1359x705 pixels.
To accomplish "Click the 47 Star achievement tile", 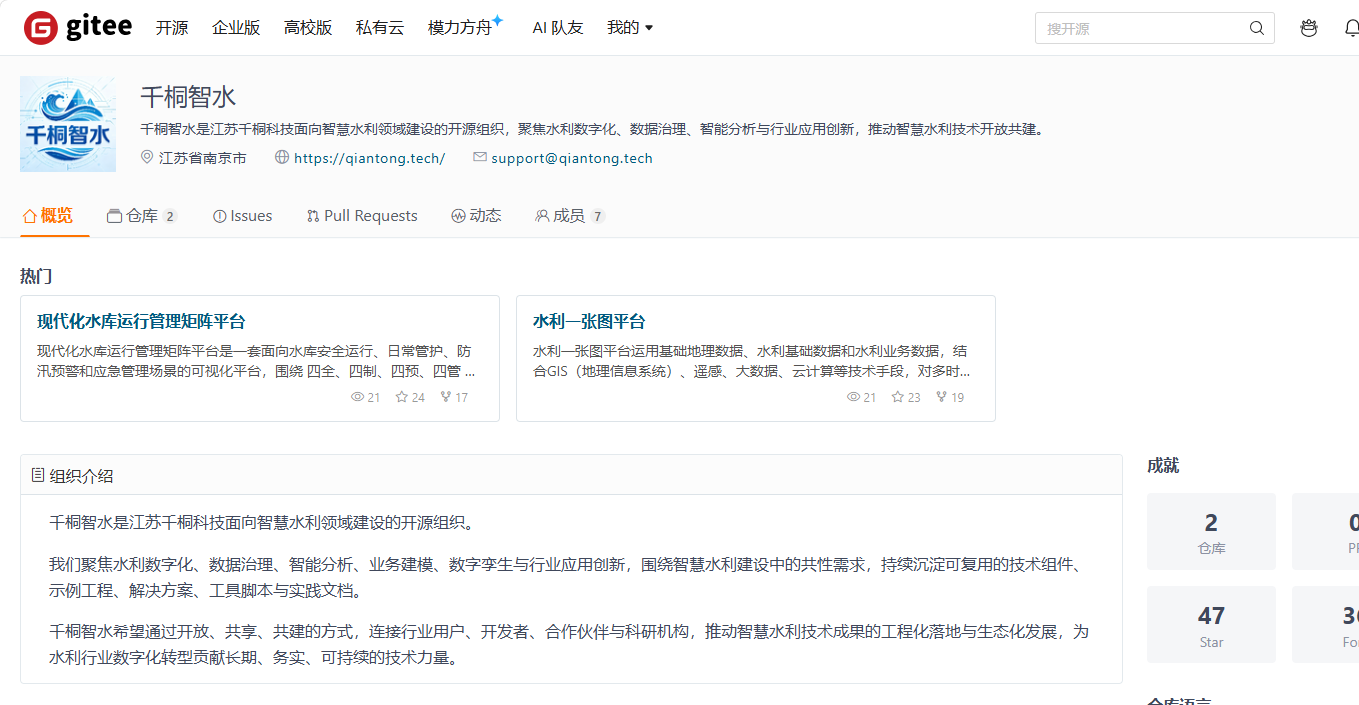I will (1211, 625).
